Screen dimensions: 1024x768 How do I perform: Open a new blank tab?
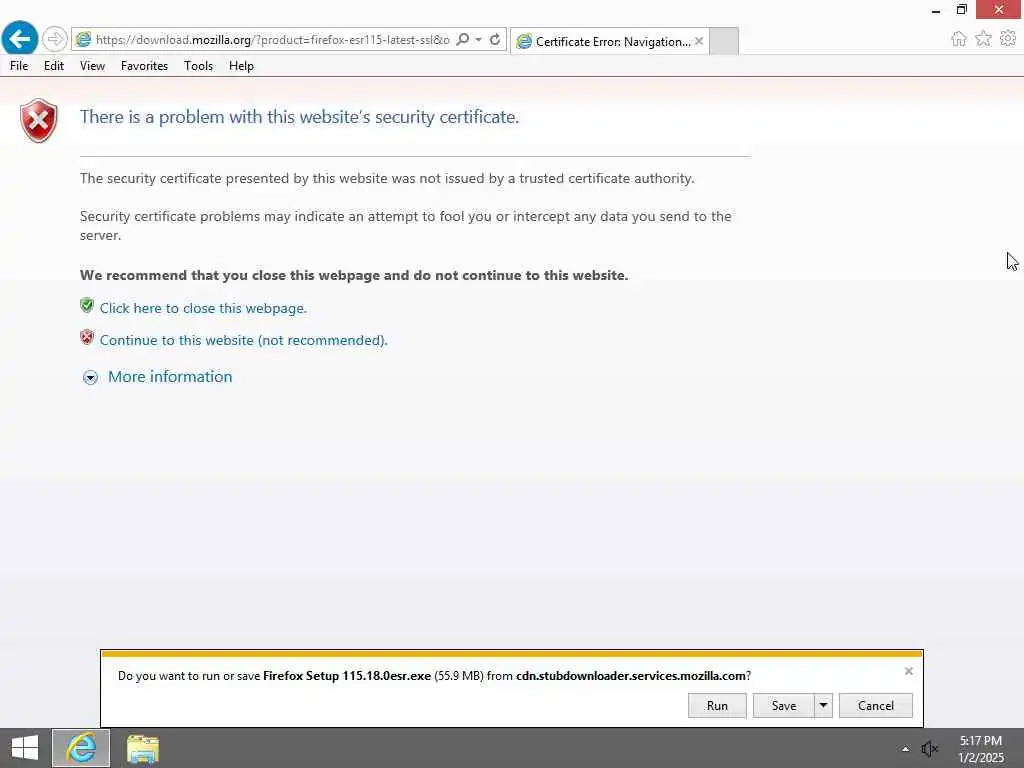(x=724, y=41)
